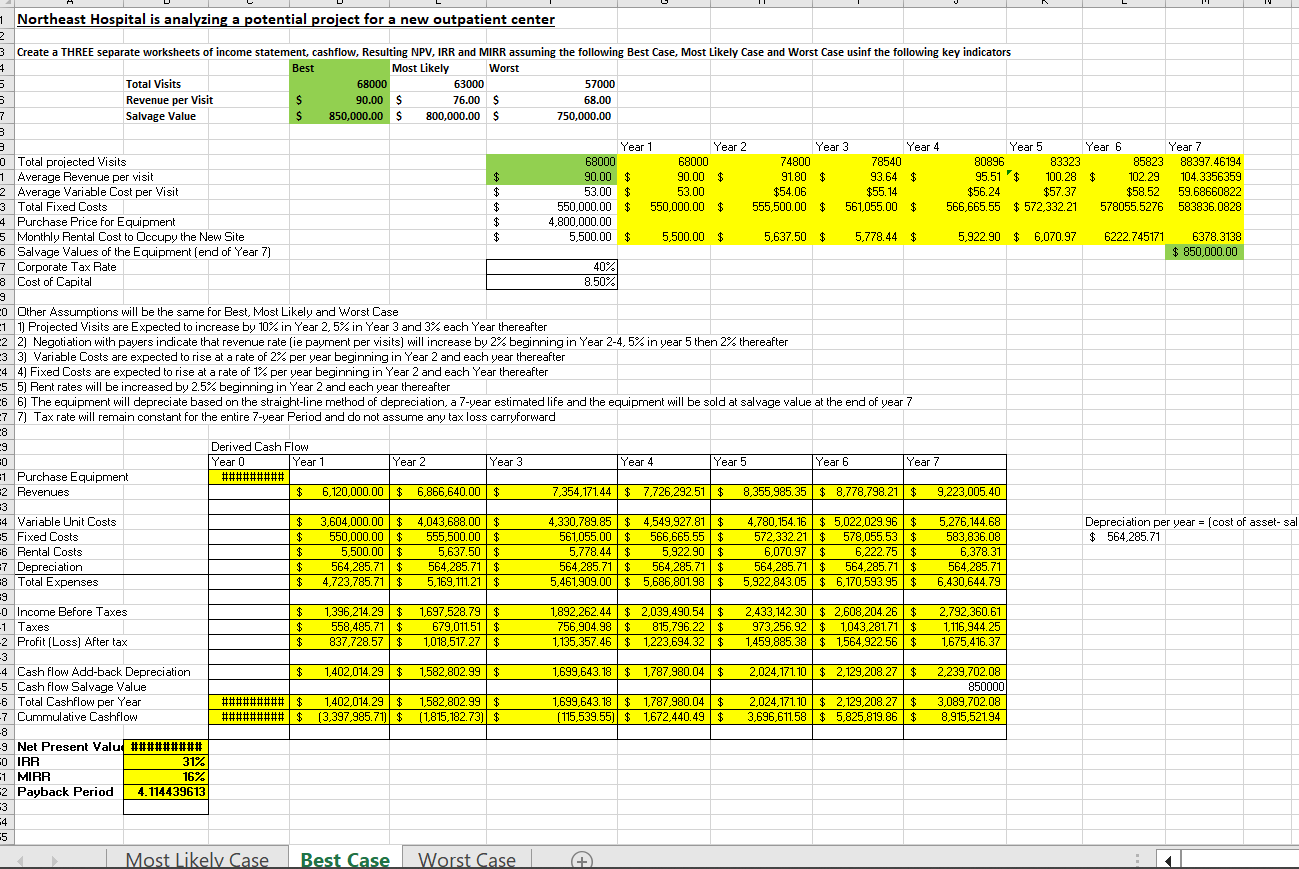The width and height of the screenshot is (1299, 869).
Task: Select the MIRR value 16%
Action: [x=166, y=777]
